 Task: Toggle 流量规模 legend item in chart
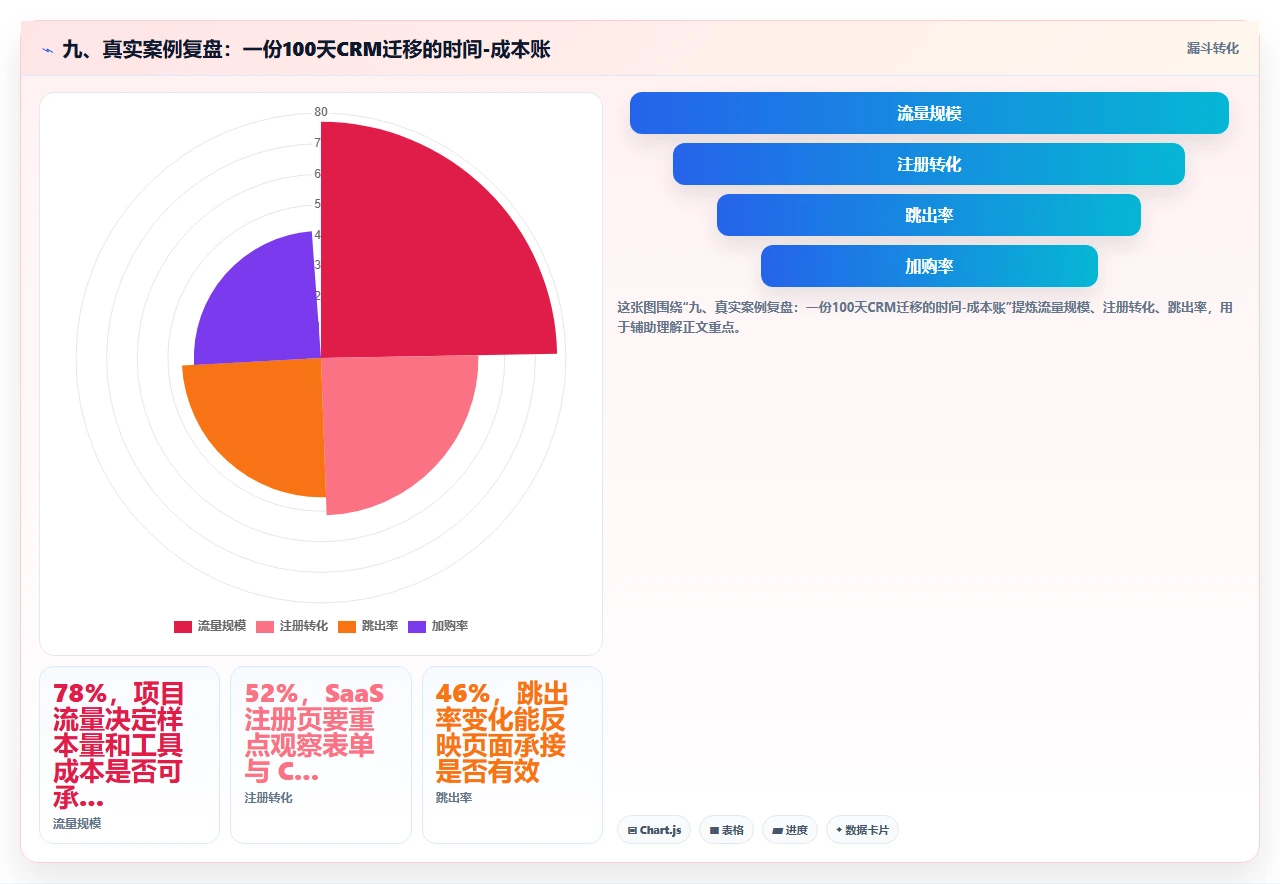(210, 626)
